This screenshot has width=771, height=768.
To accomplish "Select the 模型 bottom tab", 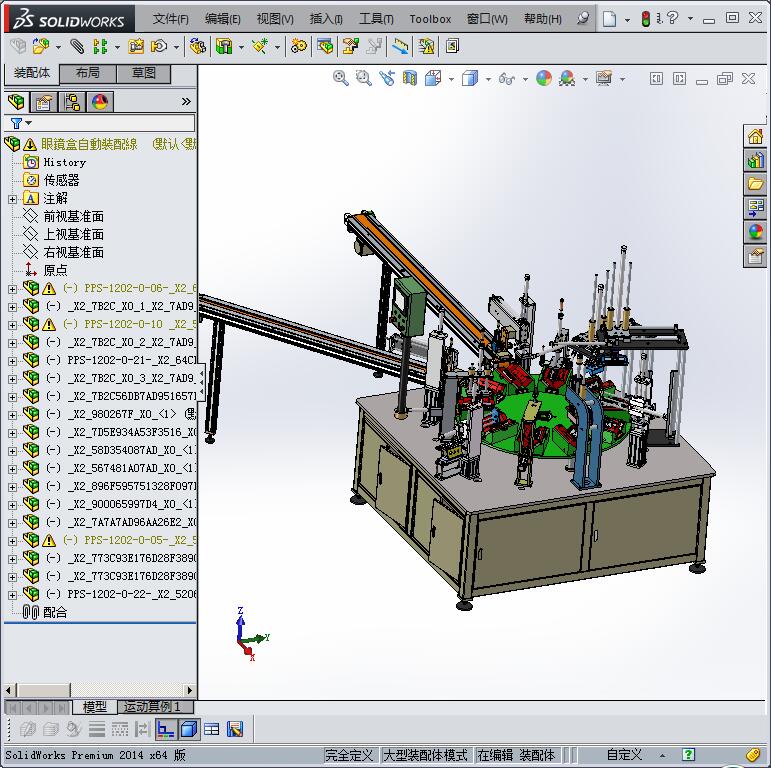I will (x=94, y=707).
